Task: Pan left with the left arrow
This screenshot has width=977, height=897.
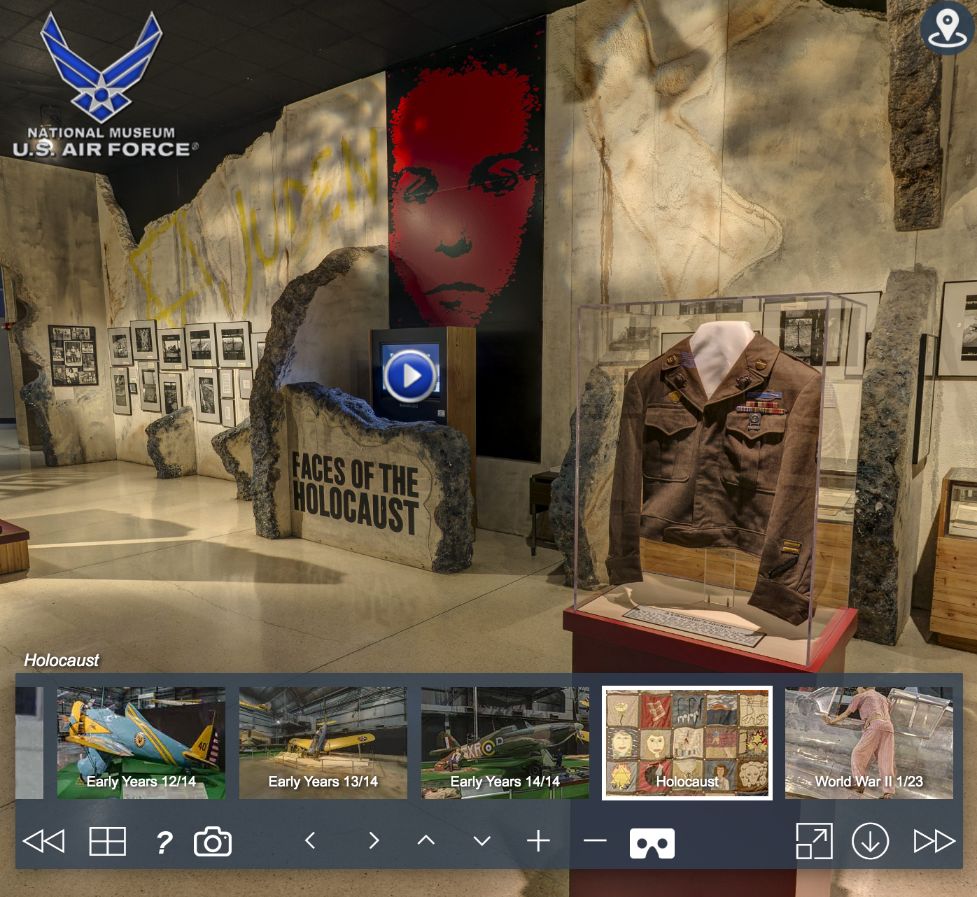Action: [x=310, y=841]
